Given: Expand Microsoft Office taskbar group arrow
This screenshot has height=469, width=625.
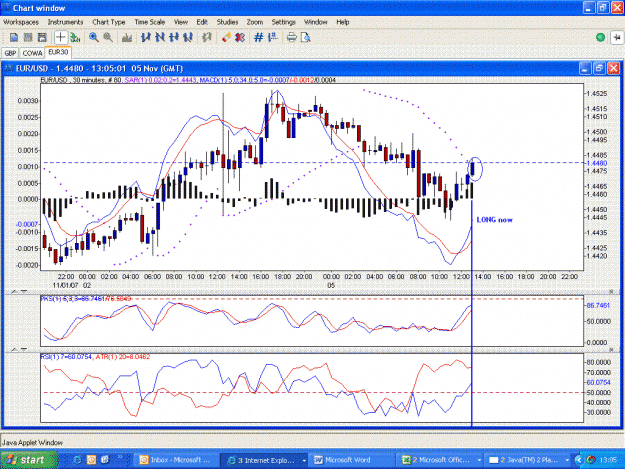Looking at the screenshot, I should coord(479,461).
